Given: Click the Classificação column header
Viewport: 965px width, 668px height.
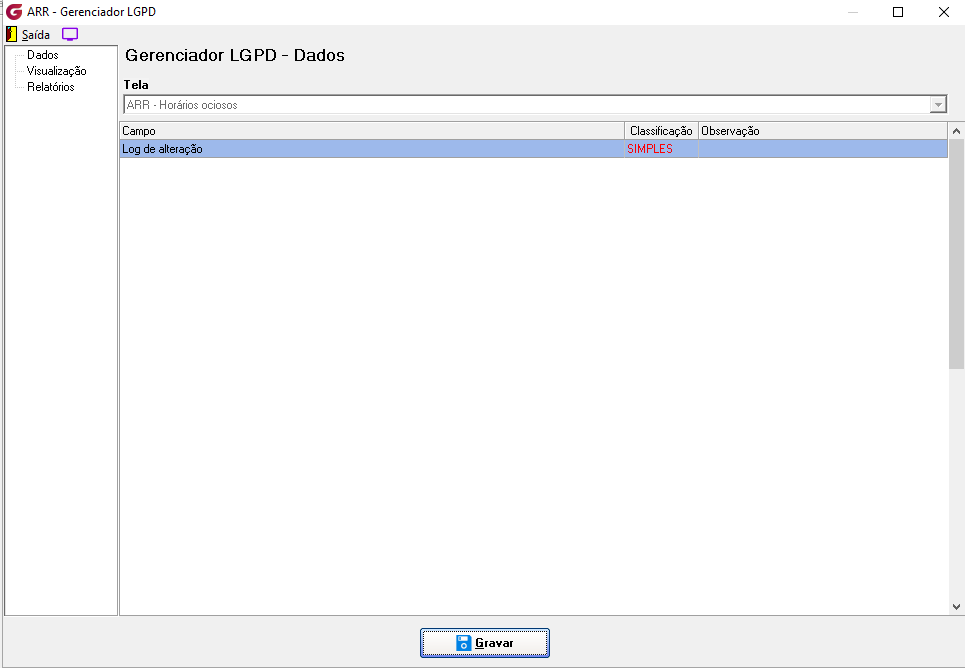Looking at the screenshot, I should [662, 131].
